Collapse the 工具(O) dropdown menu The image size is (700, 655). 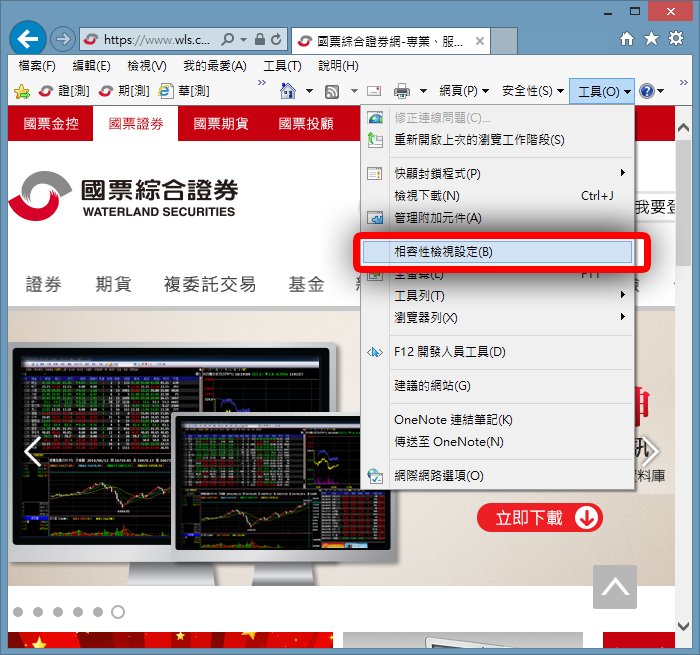tap(602, 92)
